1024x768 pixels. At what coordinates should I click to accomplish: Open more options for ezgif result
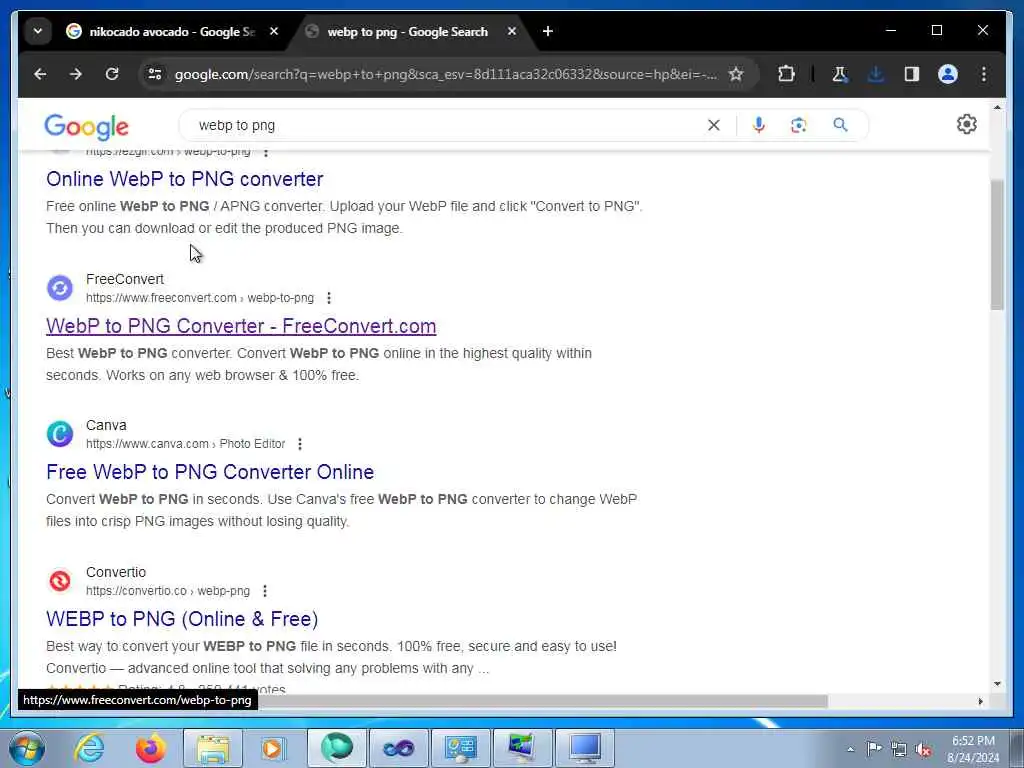tap(266, 152)
